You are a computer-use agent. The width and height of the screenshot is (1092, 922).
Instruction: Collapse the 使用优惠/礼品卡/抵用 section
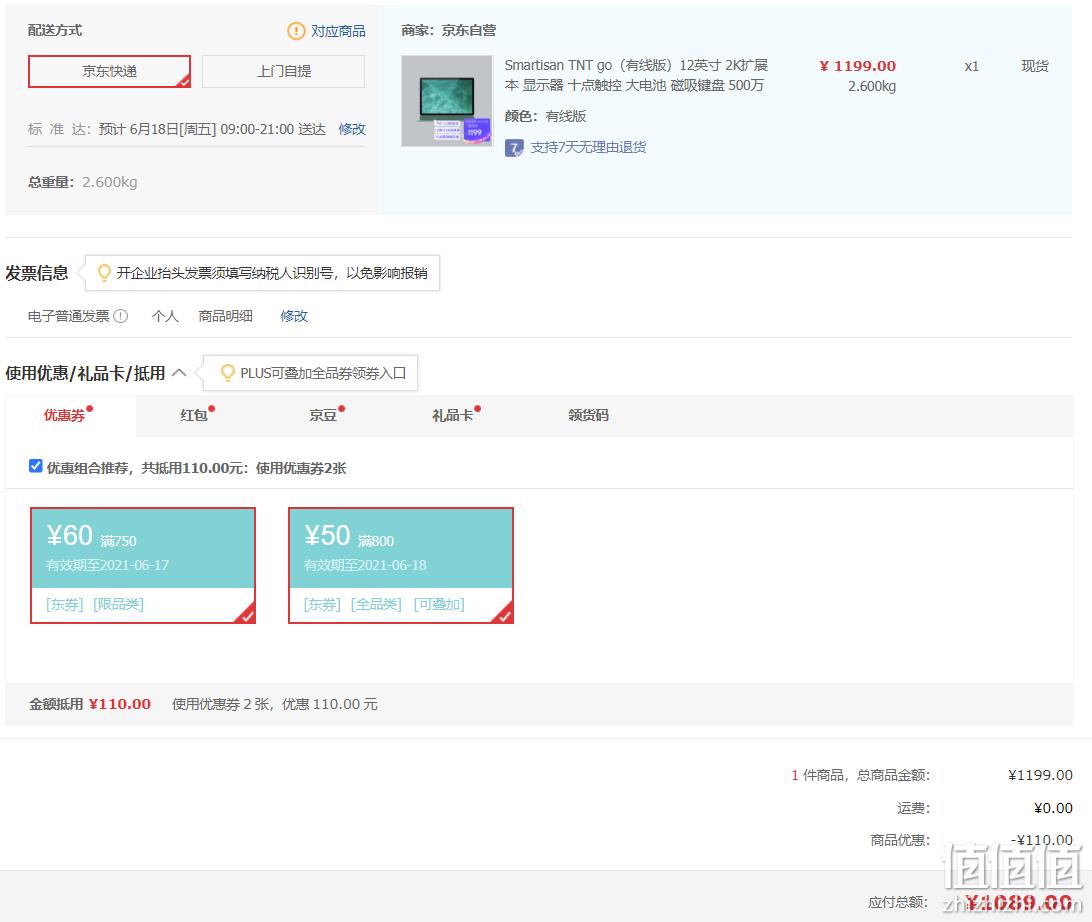click(x=179, y=373)
